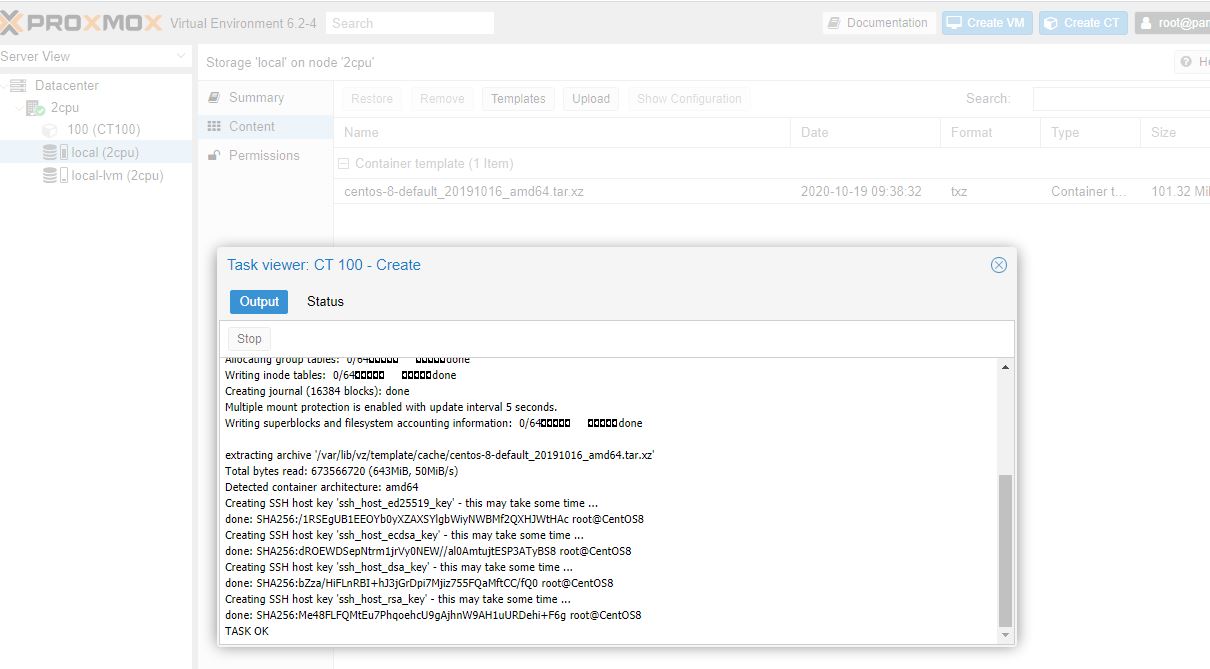
Task: Click the Create VM button
Action: tap(987, 23)
